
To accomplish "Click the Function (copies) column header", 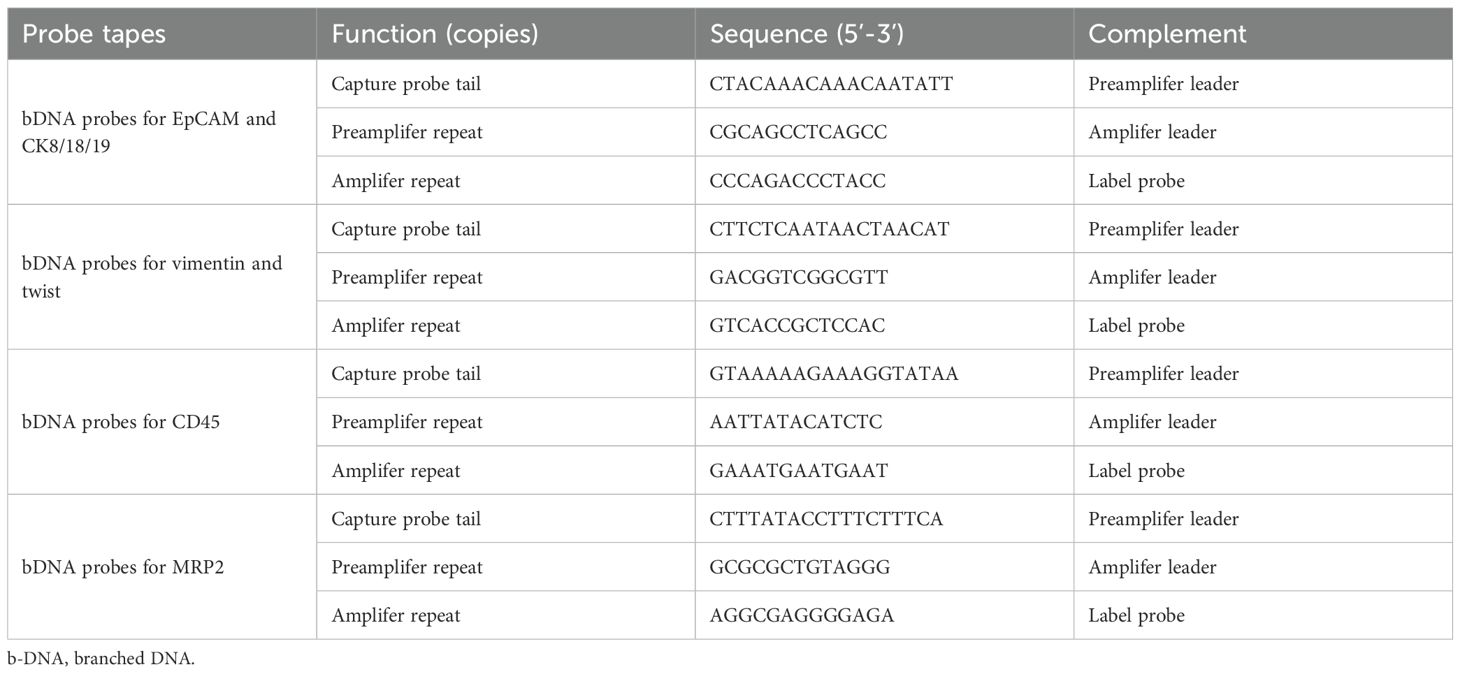I will pos(435,34).
